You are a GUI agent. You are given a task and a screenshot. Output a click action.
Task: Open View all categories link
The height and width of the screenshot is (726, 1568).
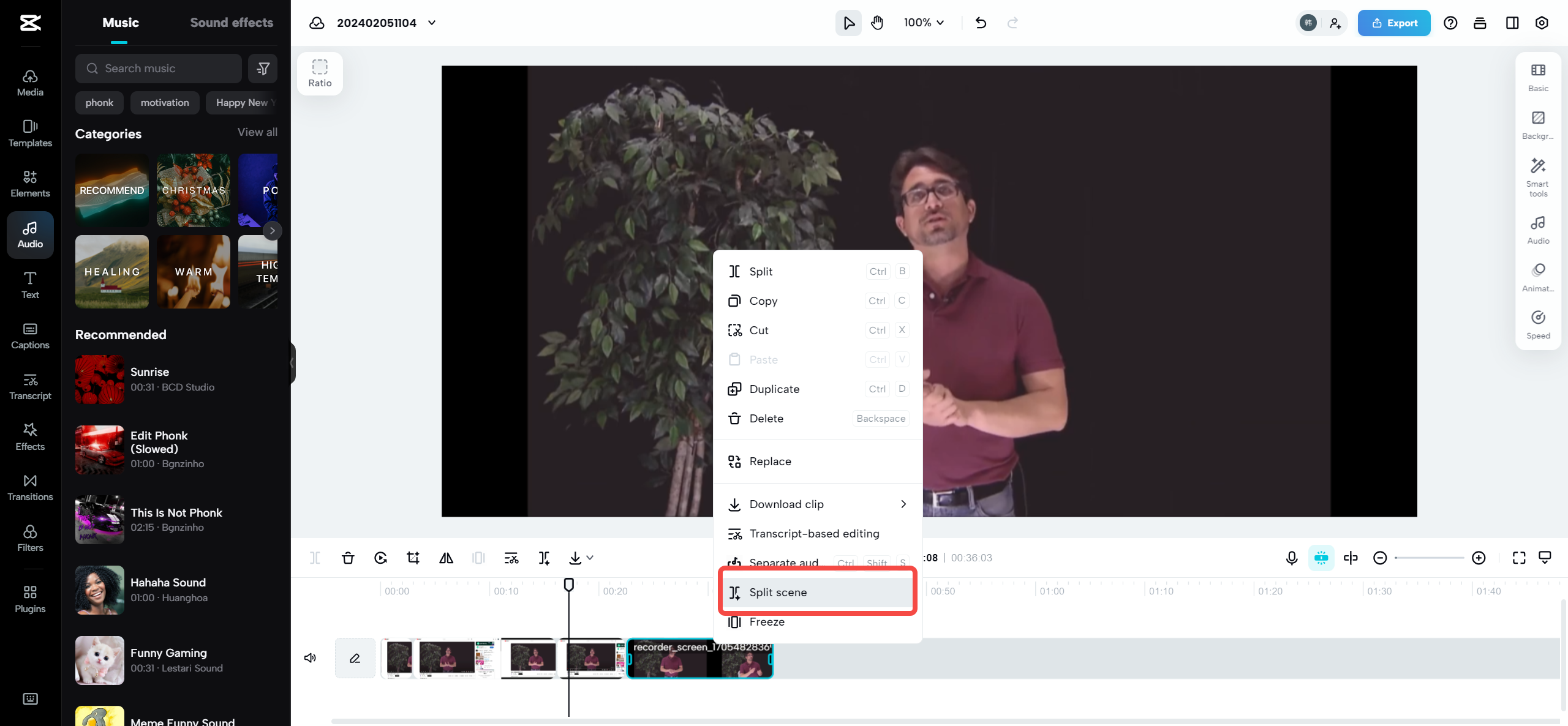point(257,132)
